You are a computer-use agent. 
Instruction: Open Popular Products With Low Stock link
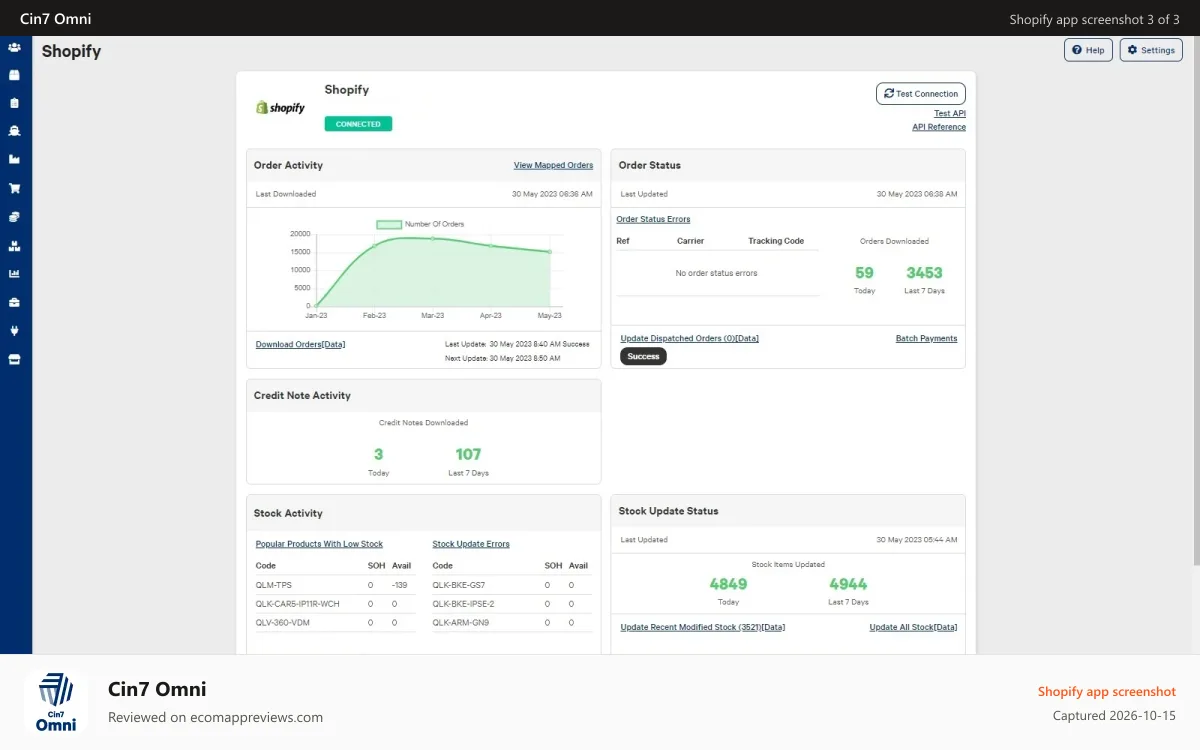(319, 544)
